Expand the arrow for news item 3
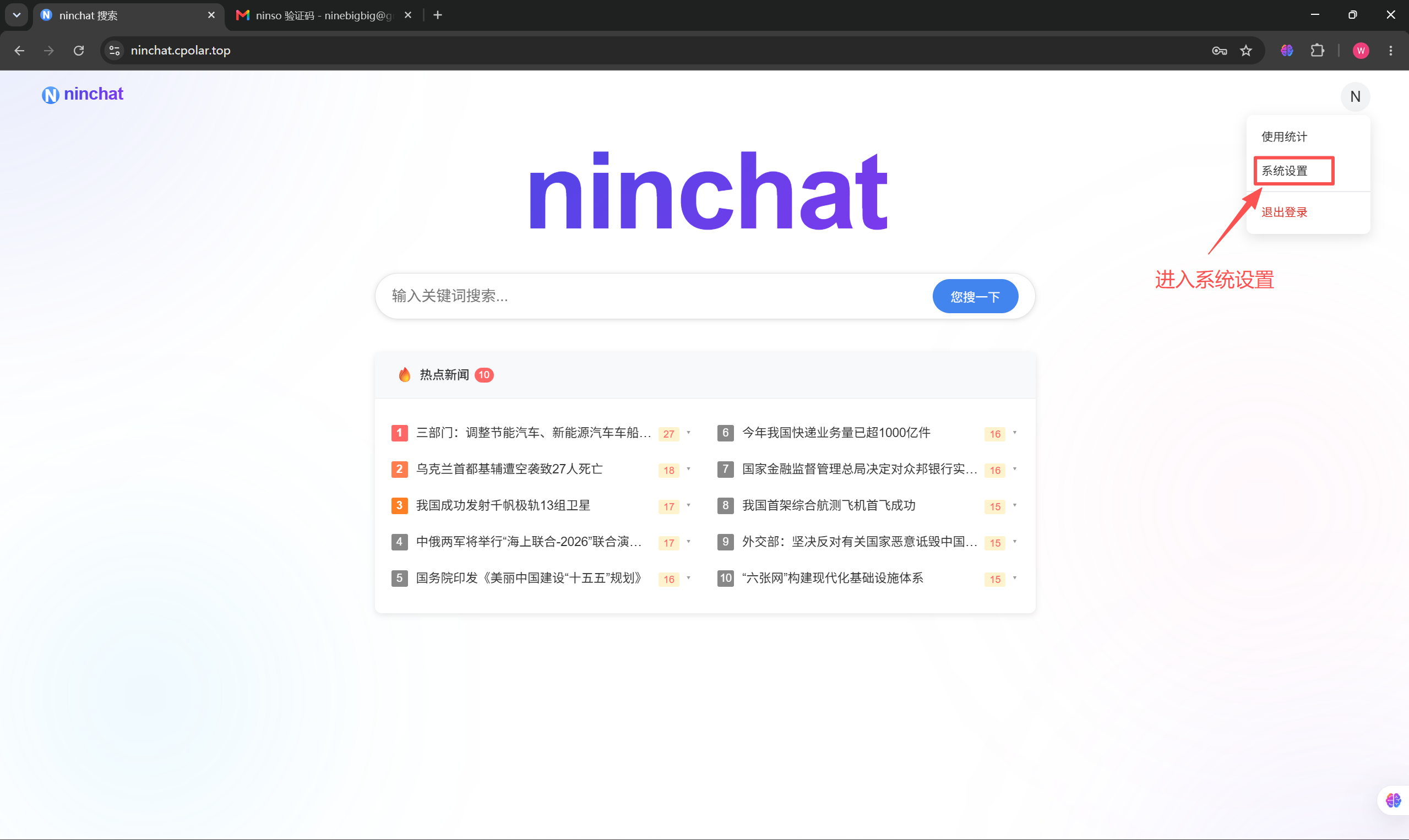Viewport: 1409px width, 840px height. coord(688,505)
